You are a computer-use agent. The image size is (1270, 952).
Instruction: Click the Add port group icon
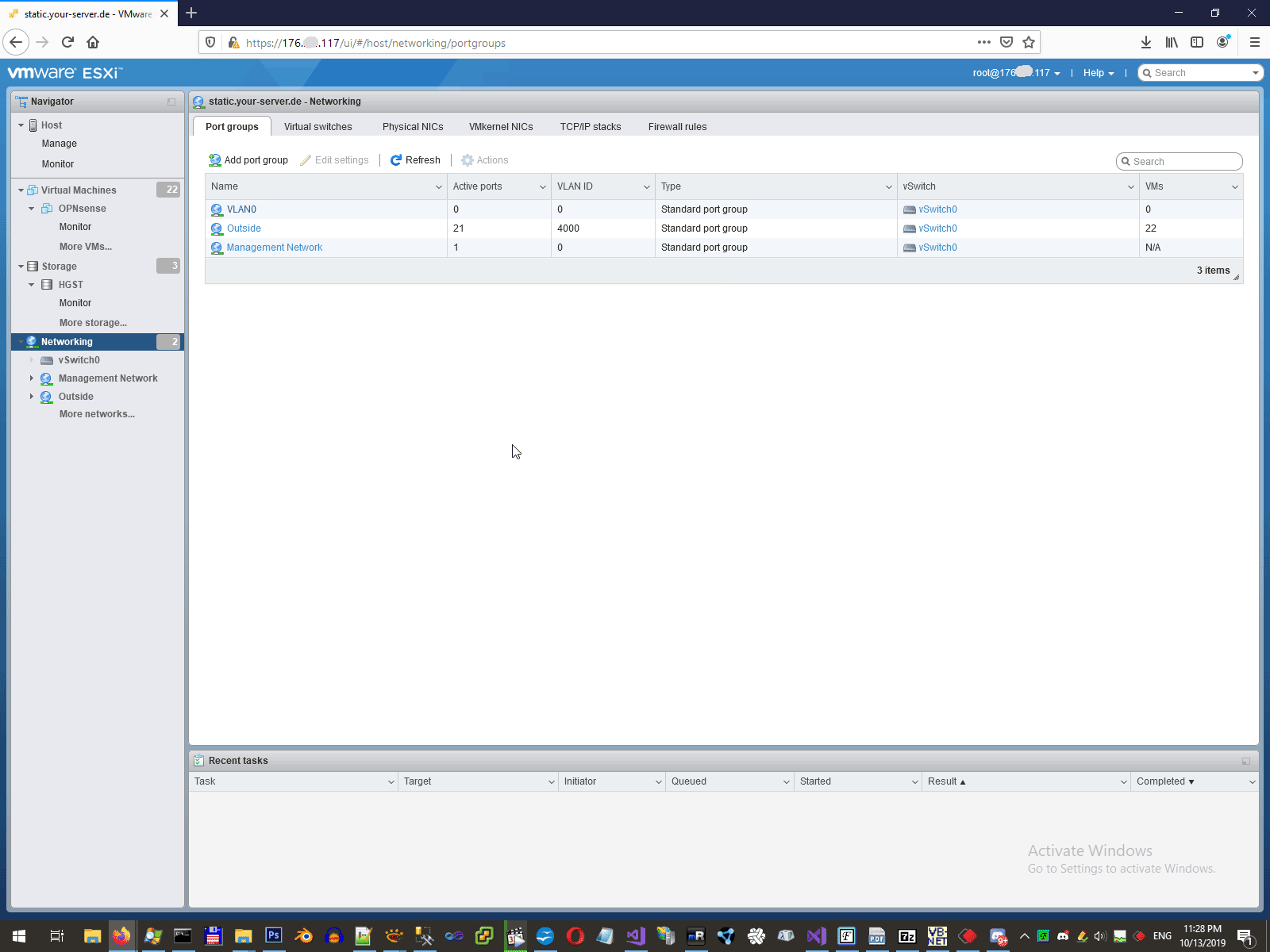point(214,160)
